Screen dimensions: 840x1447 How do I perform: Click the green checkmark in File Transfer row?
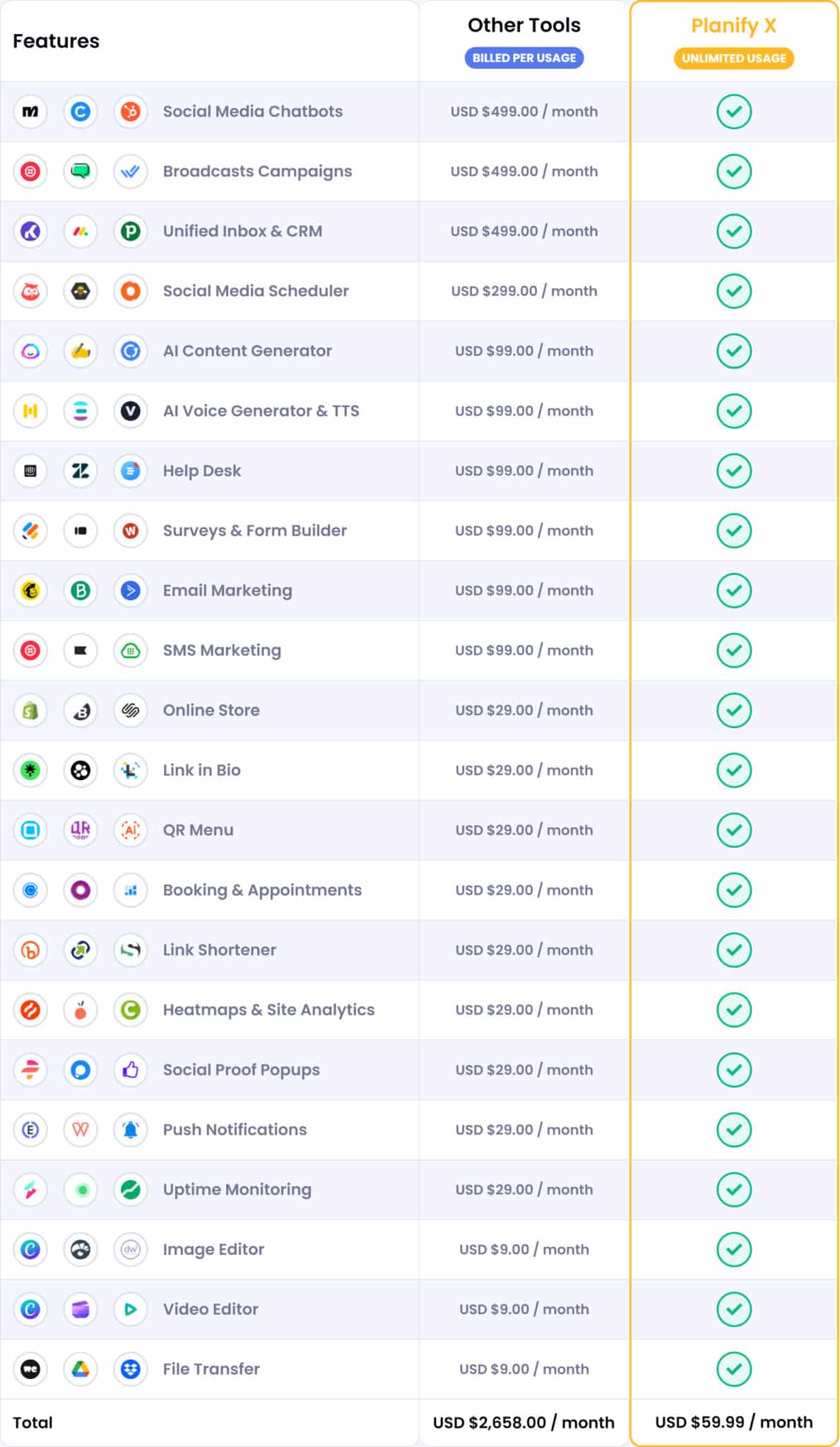pyautogui.click(x=734, y=1369)
